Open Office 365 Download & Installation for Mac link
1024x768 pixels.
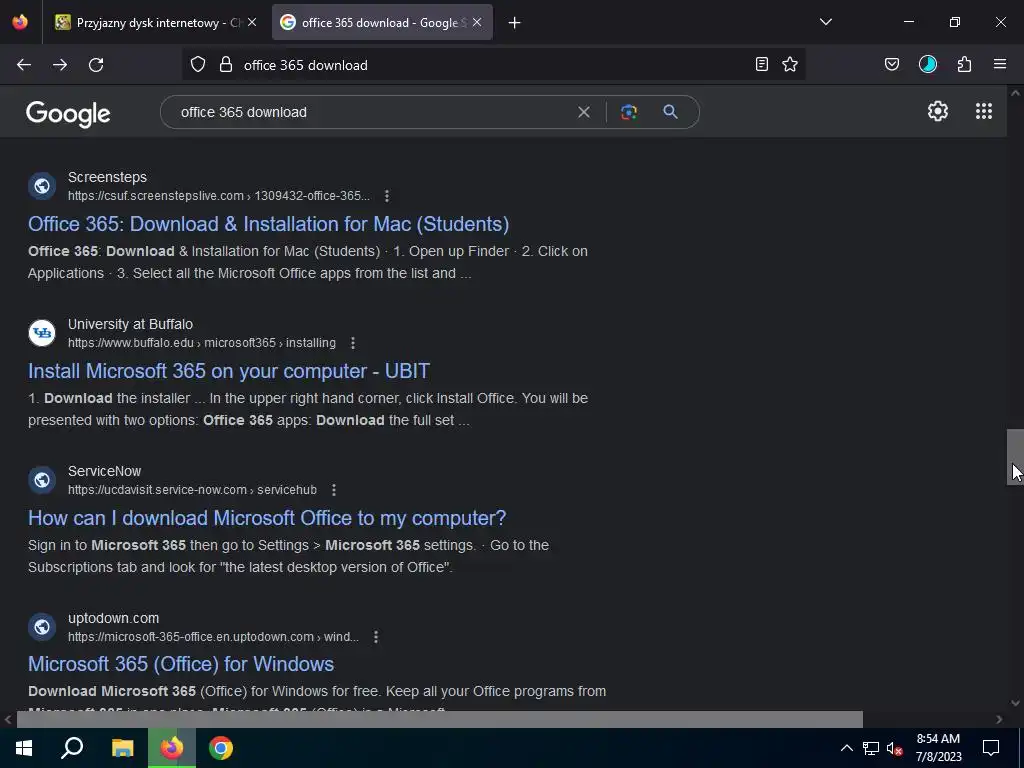268,224
